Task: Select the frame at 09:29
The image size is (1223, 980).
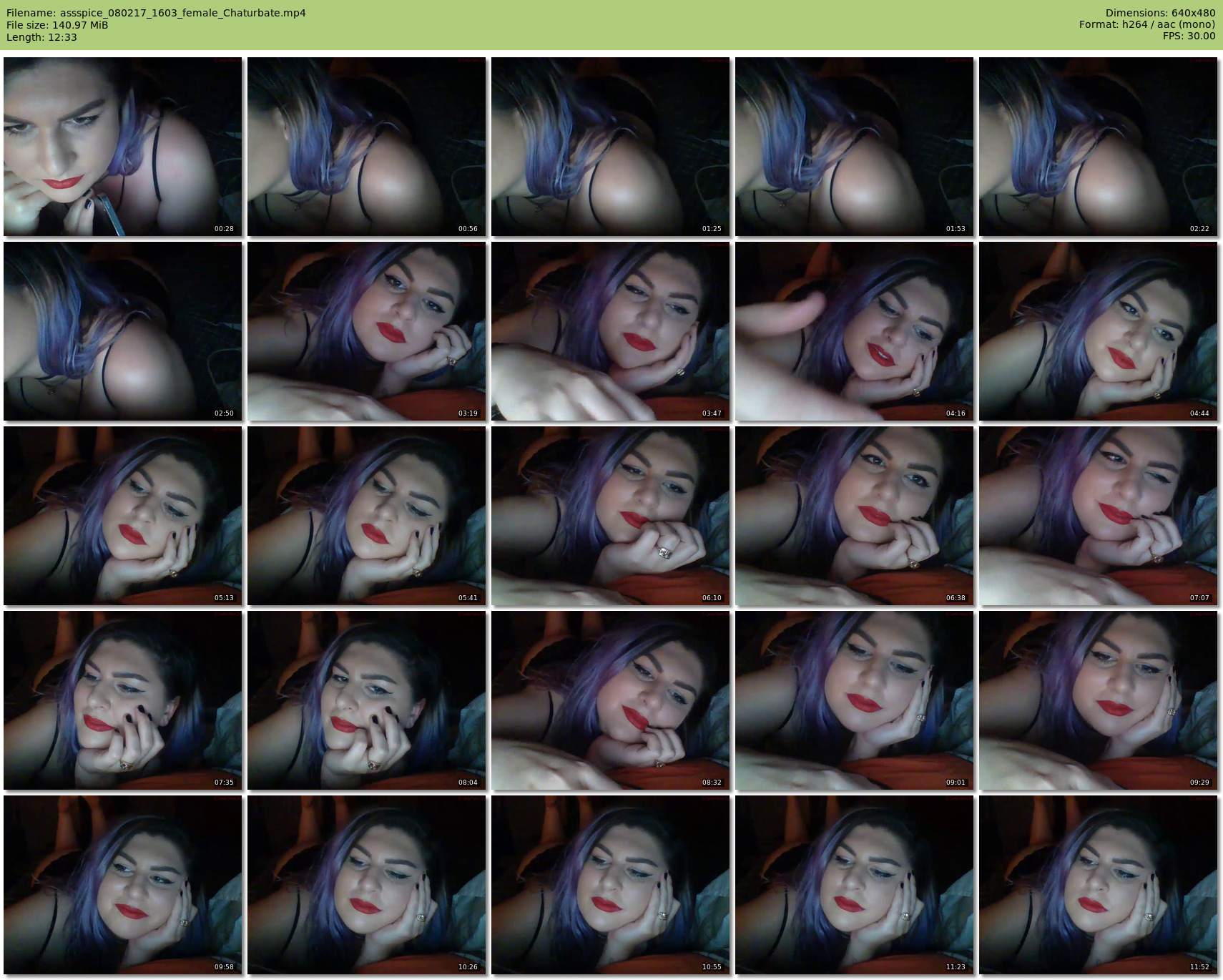Action: point(1098,700)
